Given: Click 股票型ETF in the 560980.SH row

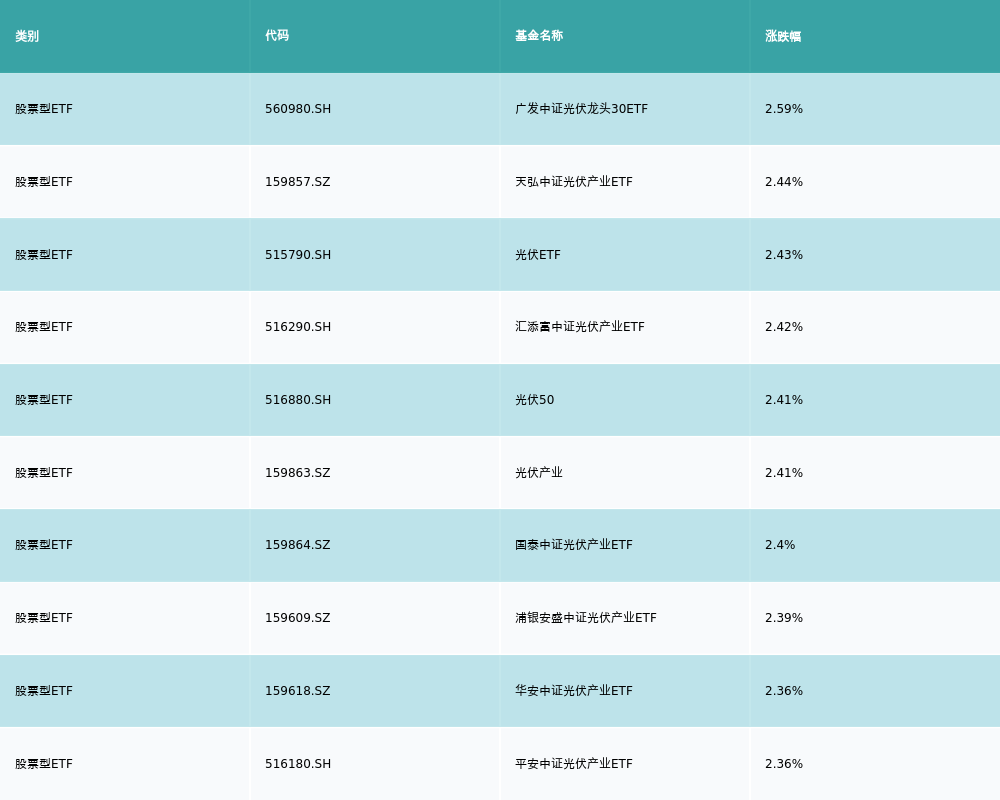Looking at the screenshot, I should pyautogui.click(x=44, y=109).
